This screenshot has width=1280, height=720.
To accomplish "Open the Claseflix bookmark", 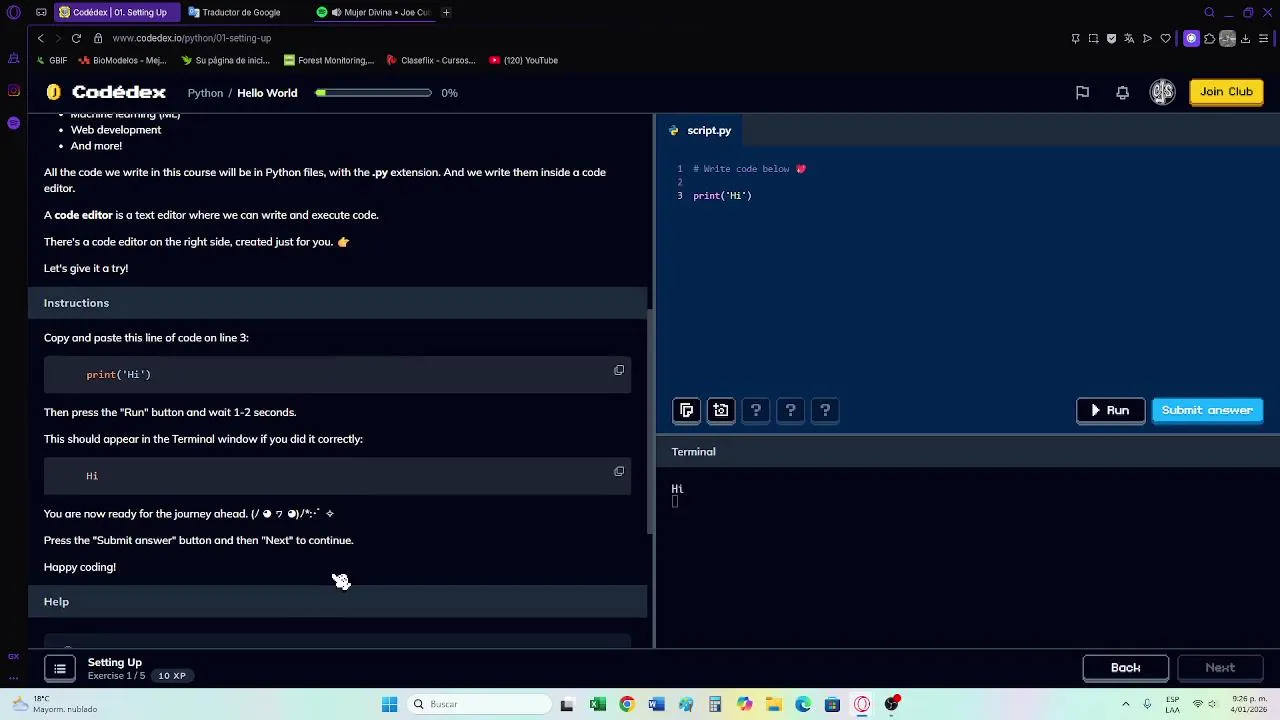I will coord(431,60).
